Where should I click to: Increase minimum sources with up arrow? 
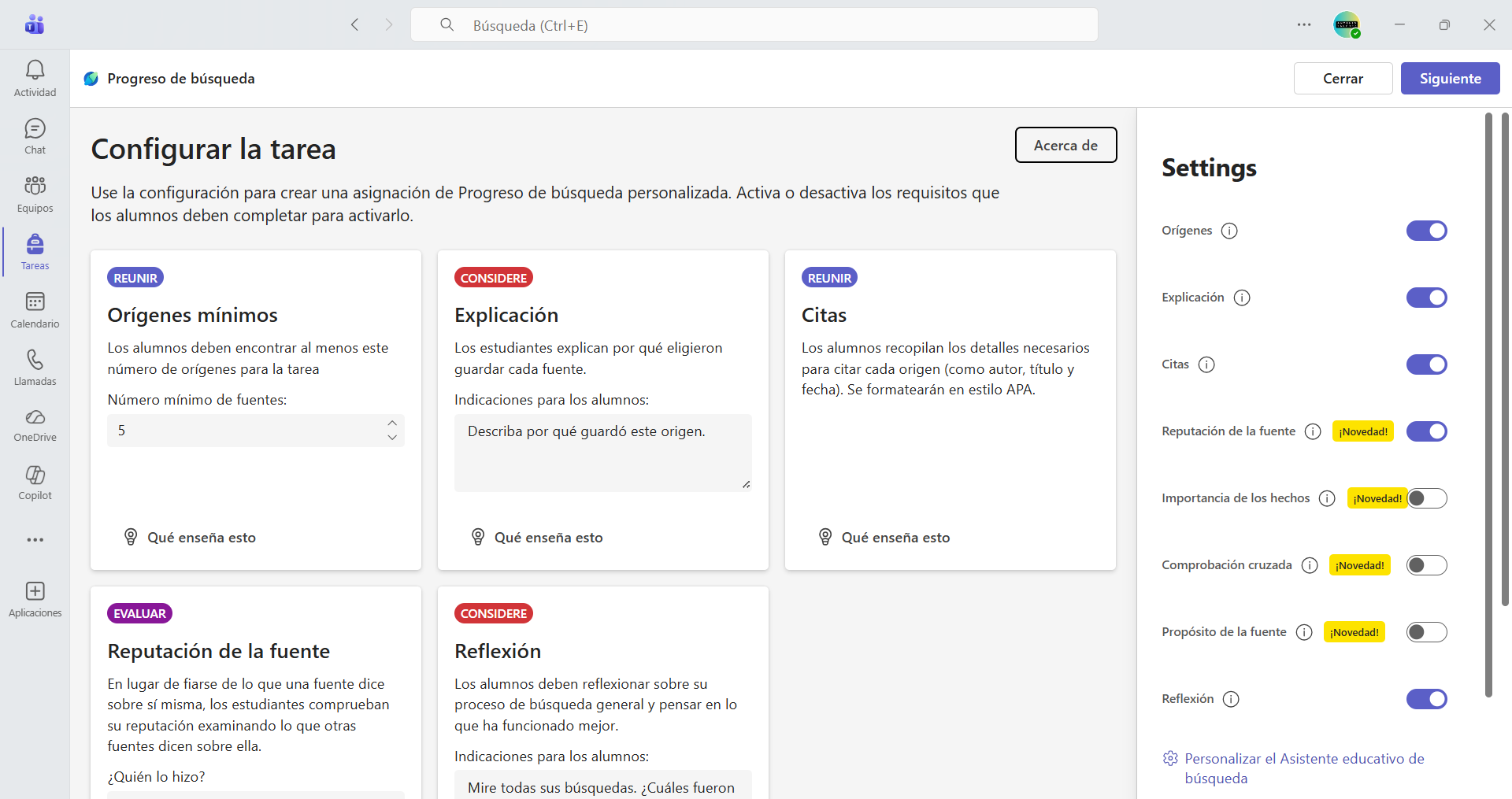[x=392, y=423]
